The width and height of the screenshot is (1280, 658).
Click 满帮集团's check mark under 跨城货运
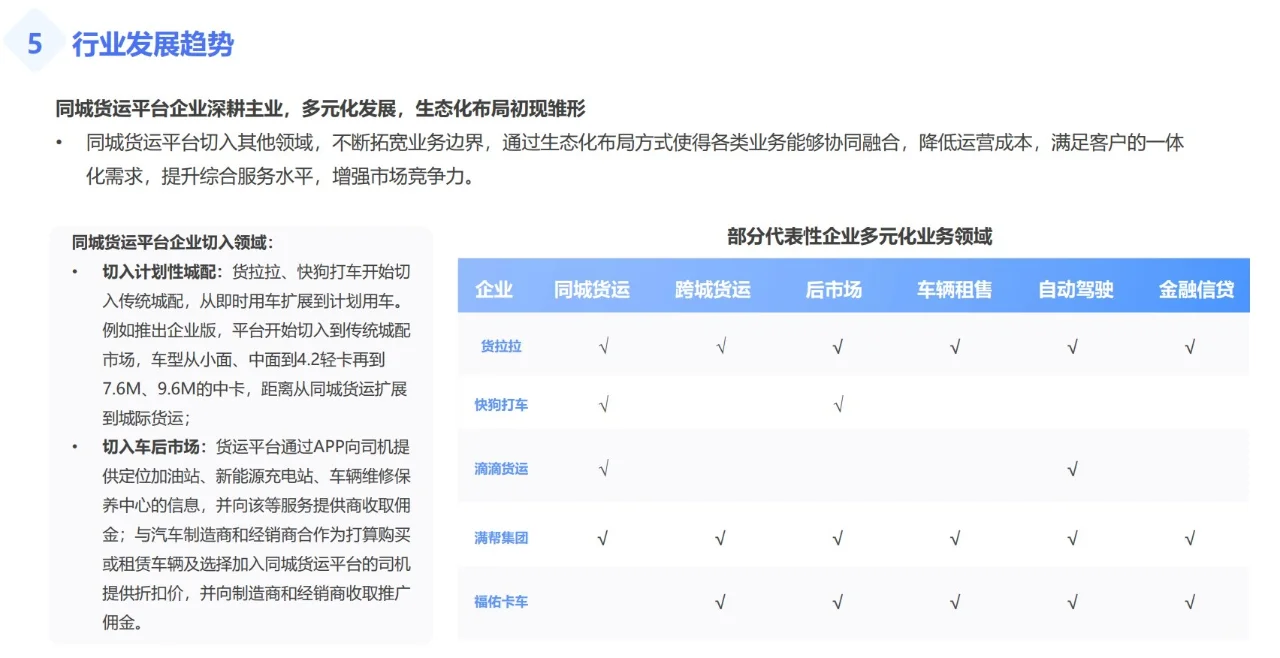pos(720,539)
